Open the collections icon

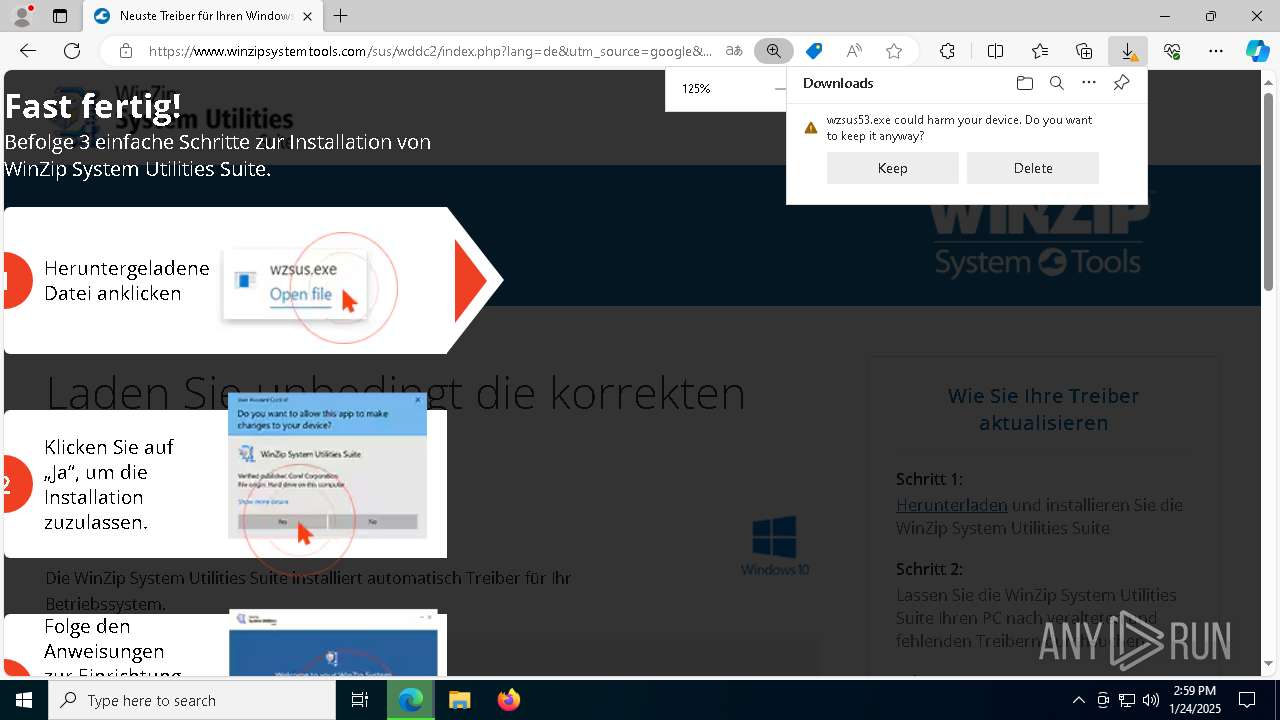[1084, 51]
